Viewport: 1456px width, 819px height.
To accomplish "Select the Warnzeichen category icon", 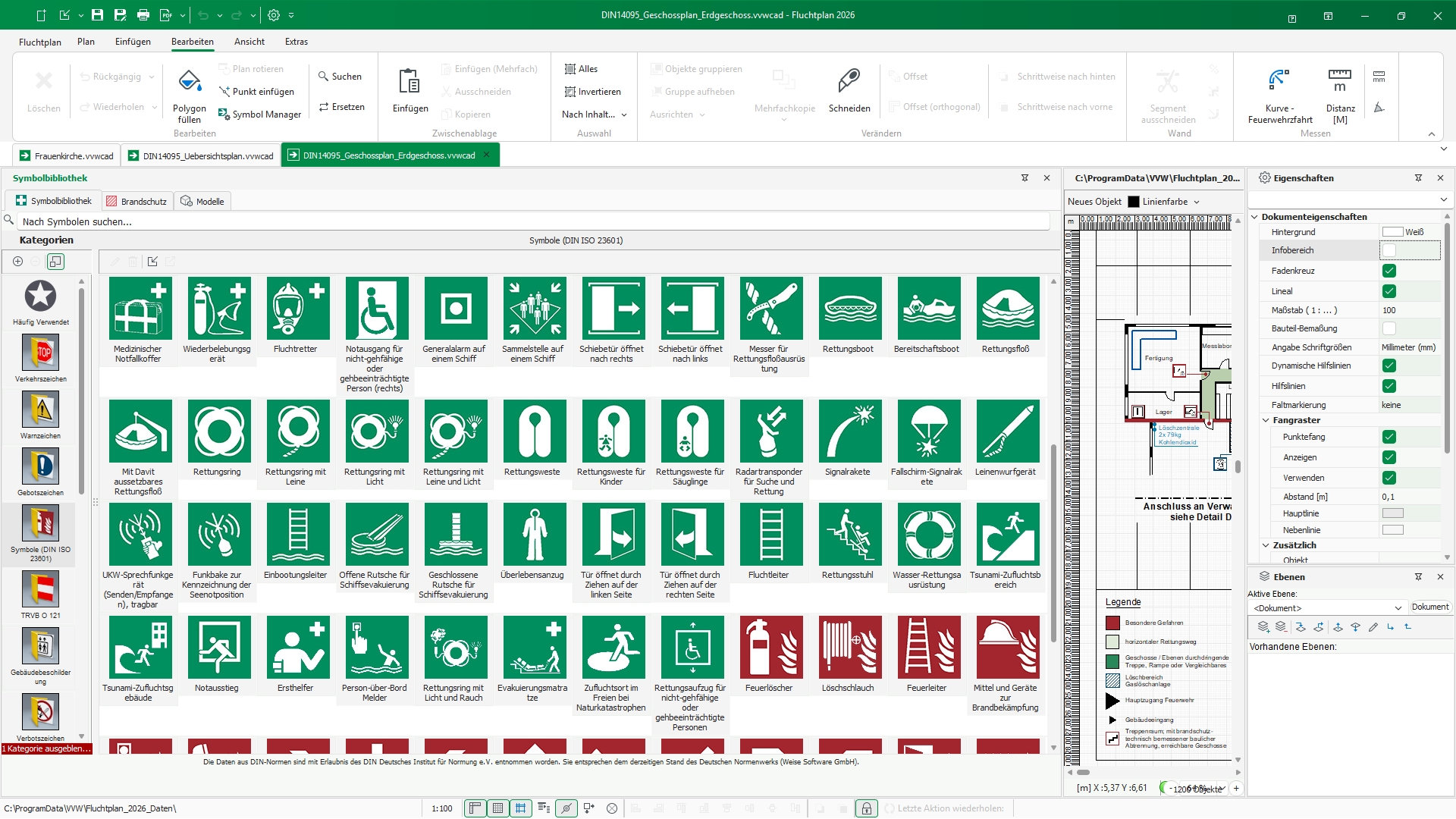I will point(40,410).
